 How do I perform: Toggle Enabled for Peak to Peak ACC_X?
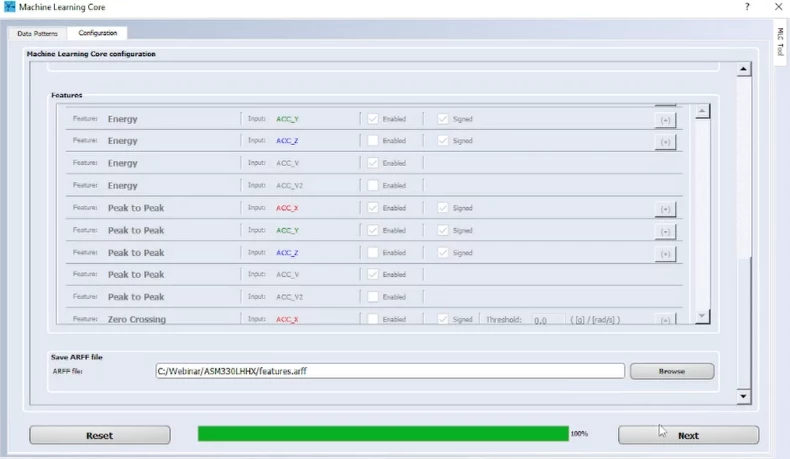click(373, 208)
